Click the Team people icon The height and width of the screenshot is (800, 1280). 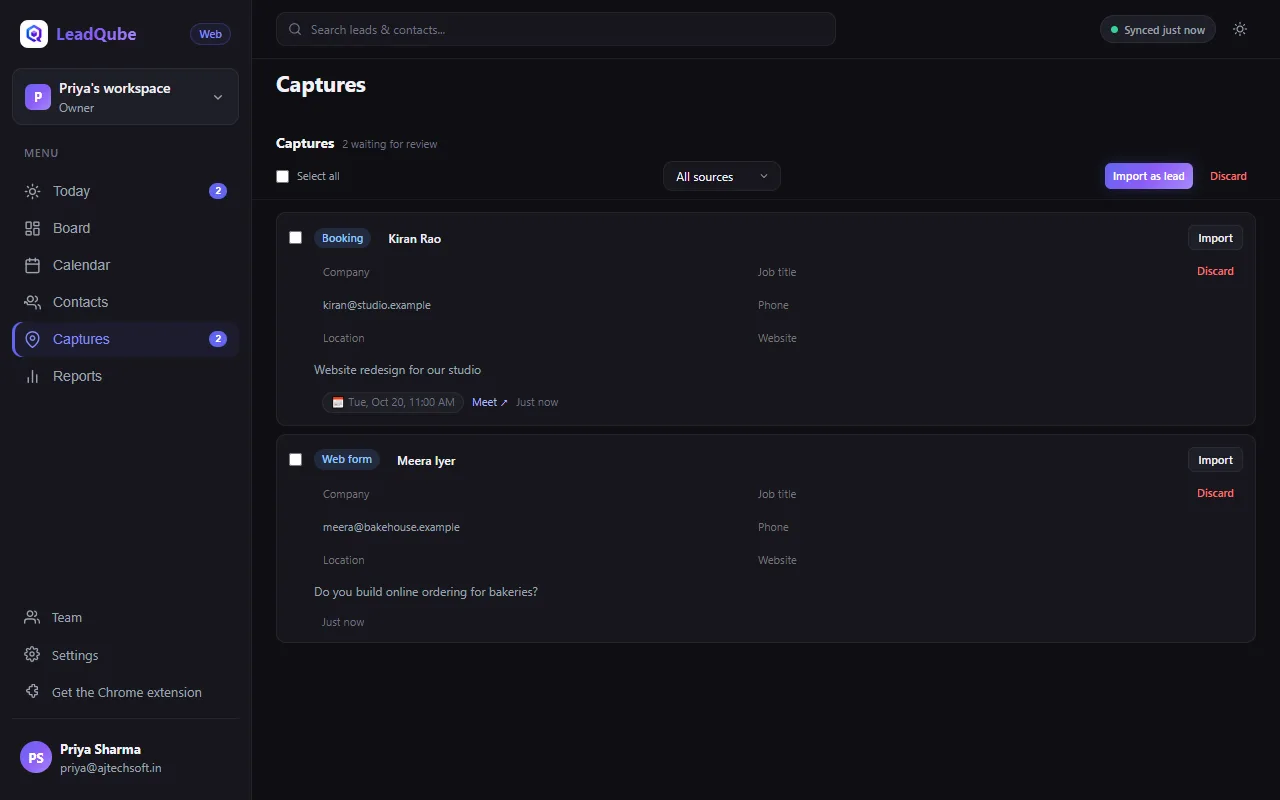click(x=32, y=617)
